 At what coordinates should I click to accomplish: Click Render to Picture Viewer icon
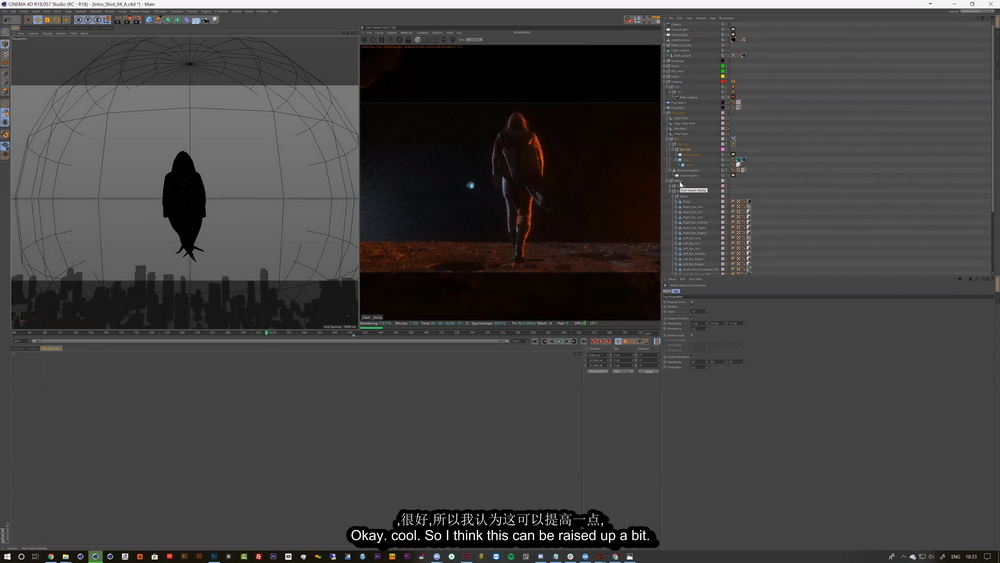click(x=128, y=19)
